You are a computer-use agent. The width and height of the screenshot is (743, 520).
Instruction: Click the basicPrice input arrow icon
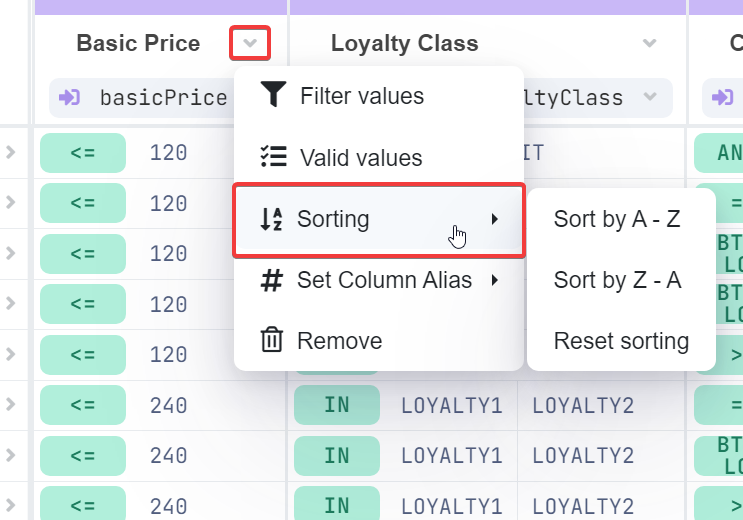[x=70, y=98]
